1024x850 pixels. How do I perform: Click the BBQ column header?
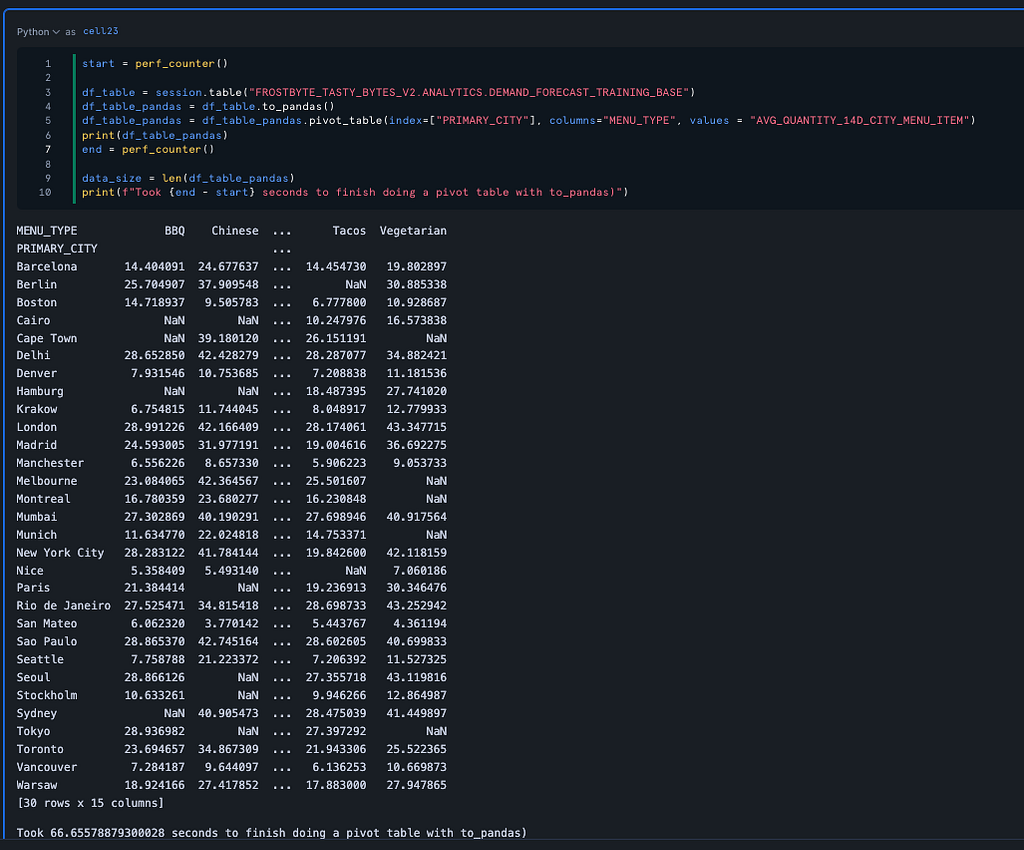pos(174,230)
